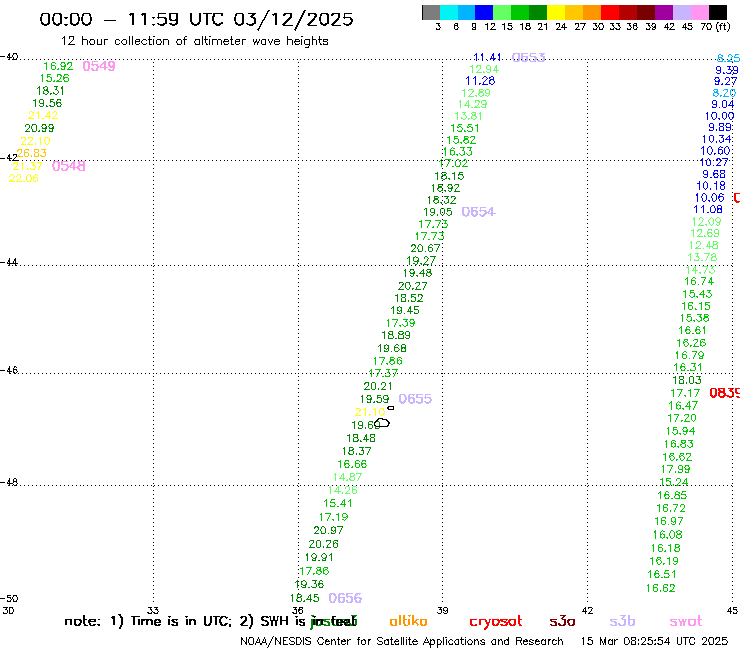The height and width of the screenshot is (650, 740).
Task: Click the yellow value 21.42
Action: pos(43,116)
